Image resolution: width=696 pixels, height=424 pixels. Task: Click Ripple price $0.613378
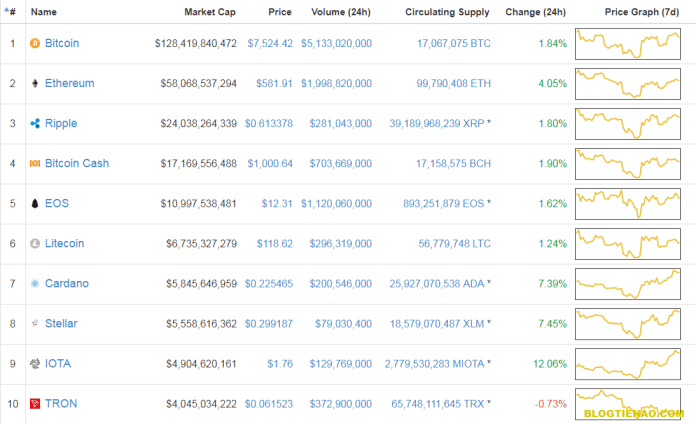point(269,123)
